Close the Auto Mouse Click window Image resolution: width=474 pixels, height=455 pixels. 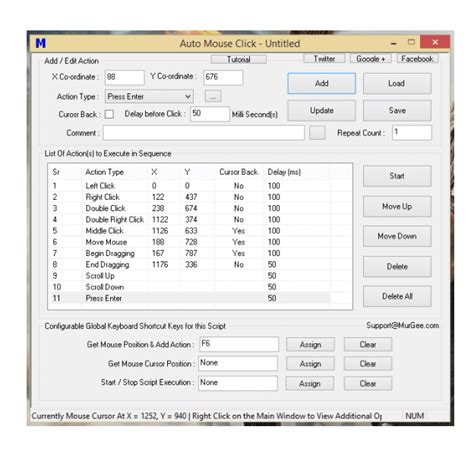[x=435, y=42]
